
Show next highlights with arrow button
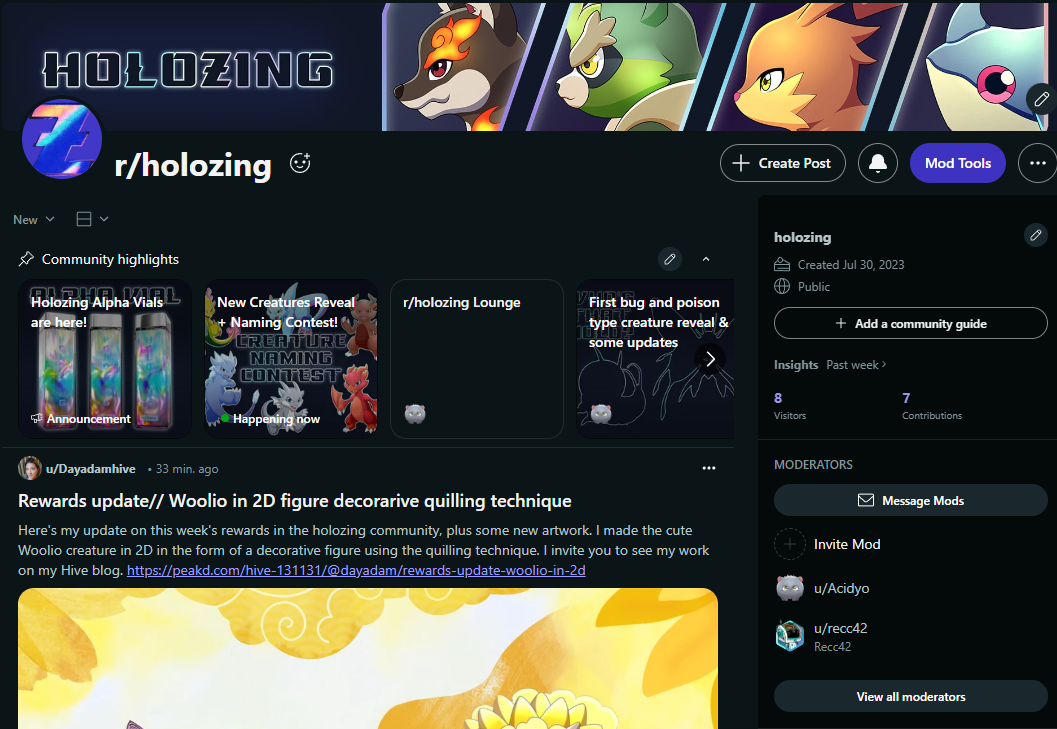(710, 359)
